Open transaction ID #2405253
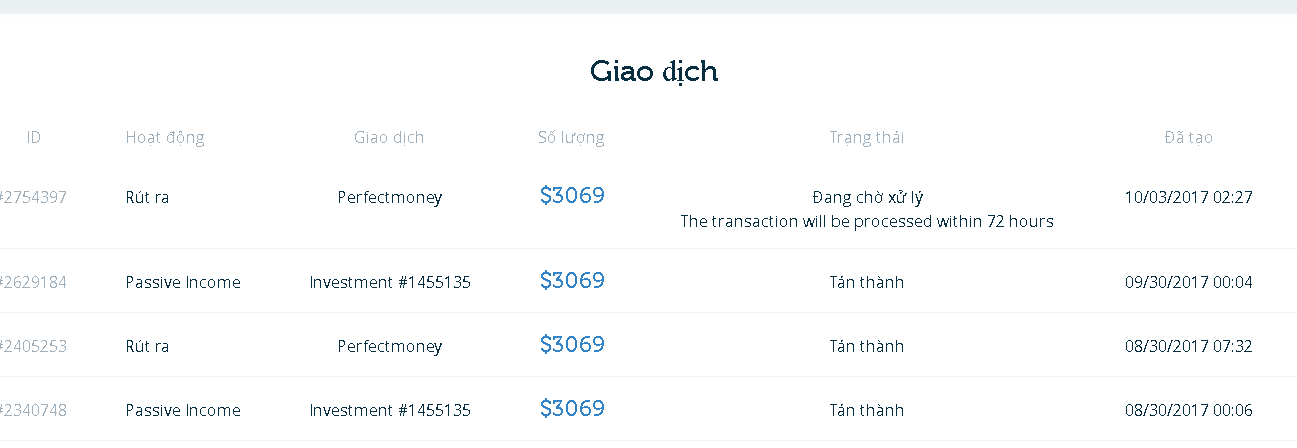 pyautogui.click(x=34, y=346)
